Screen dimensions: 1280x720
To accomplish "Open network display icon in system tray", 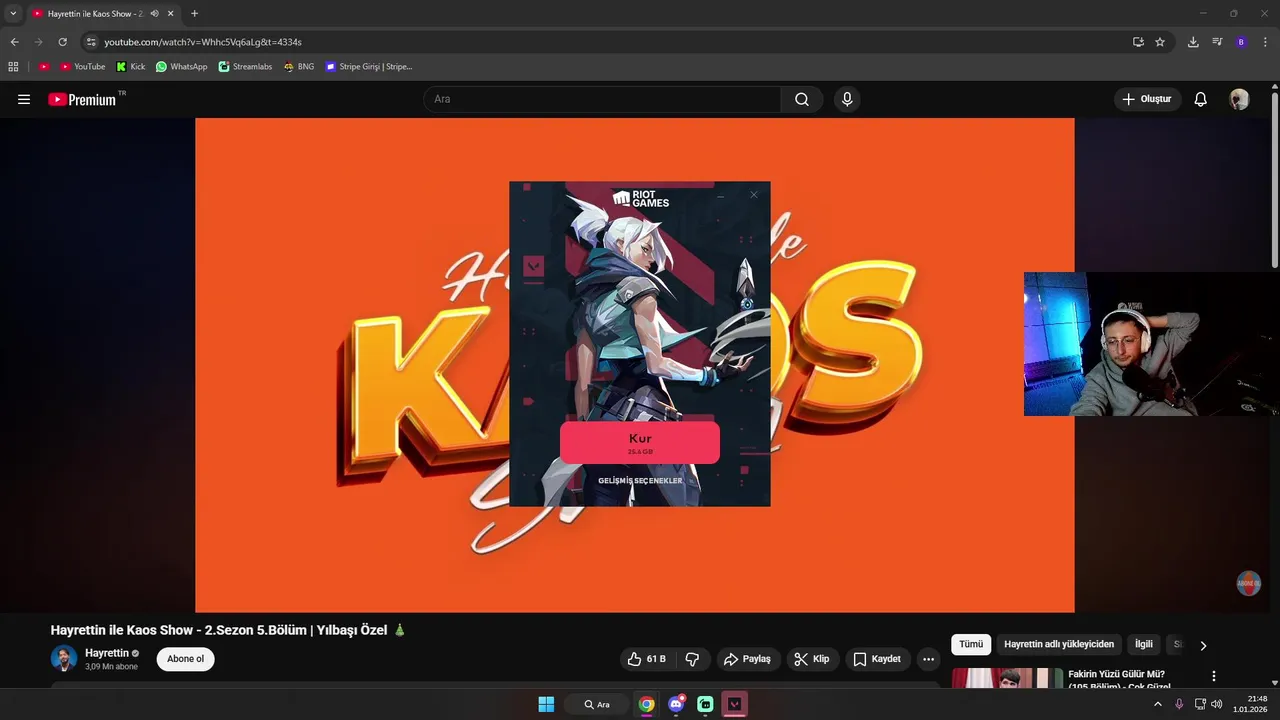I will [x=1200, y=704].
